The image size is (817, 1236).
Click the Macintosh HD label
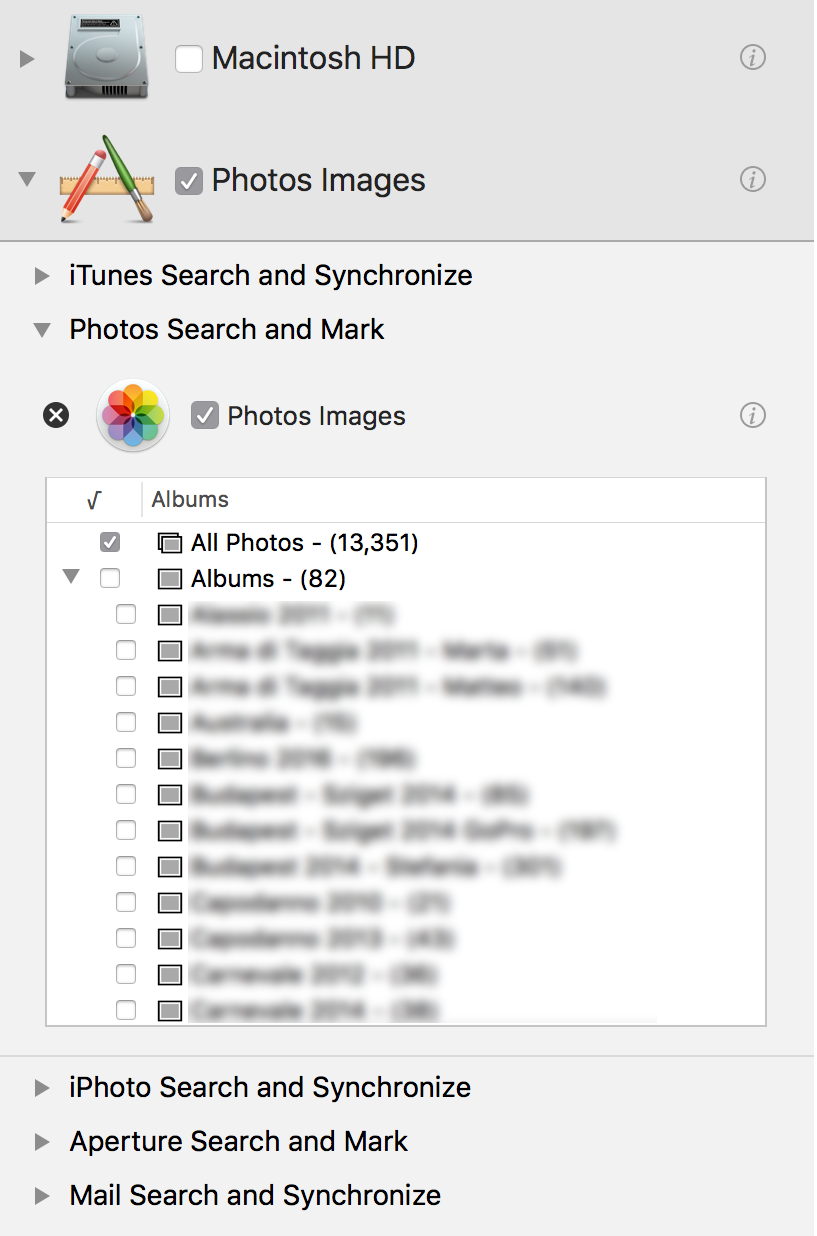tap(314, 58)
